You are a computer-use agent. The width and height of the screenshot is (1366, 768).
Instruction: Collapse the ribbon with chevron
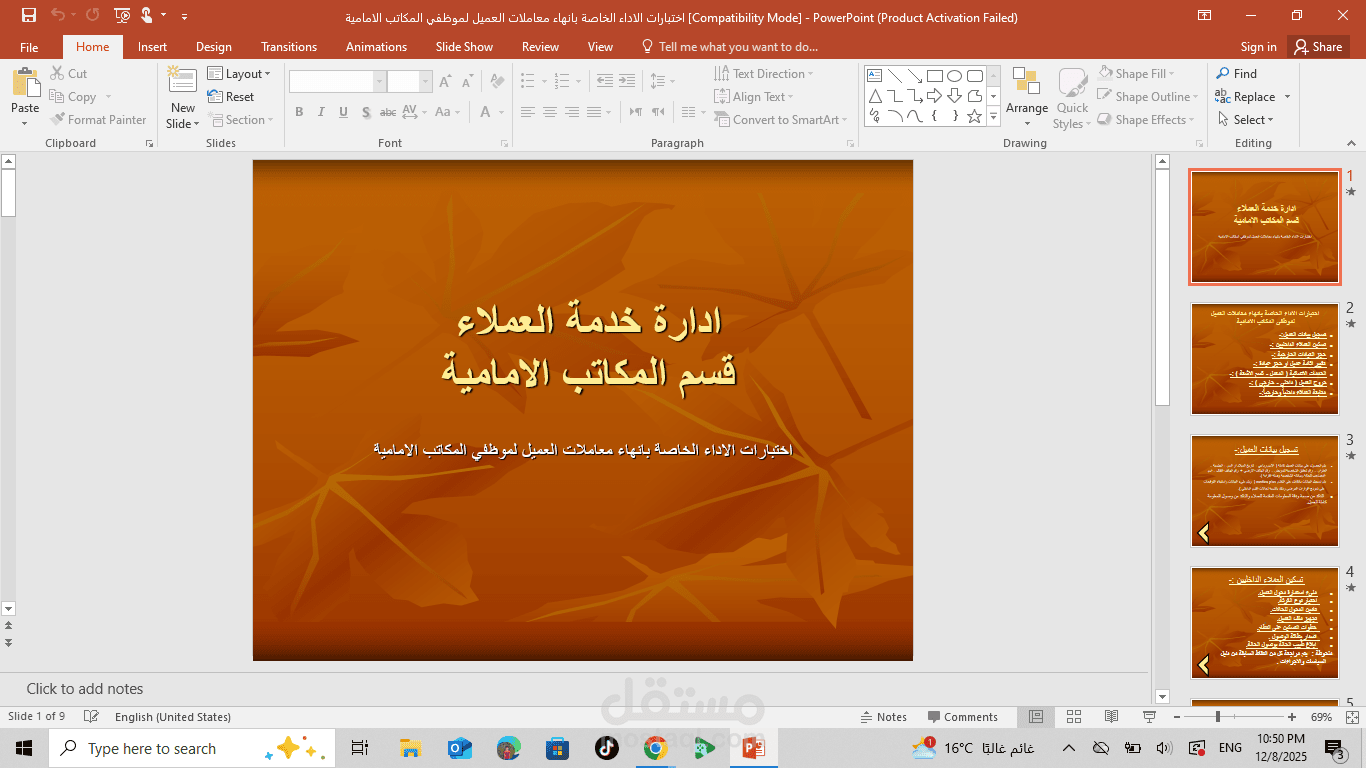[1353, 144]
